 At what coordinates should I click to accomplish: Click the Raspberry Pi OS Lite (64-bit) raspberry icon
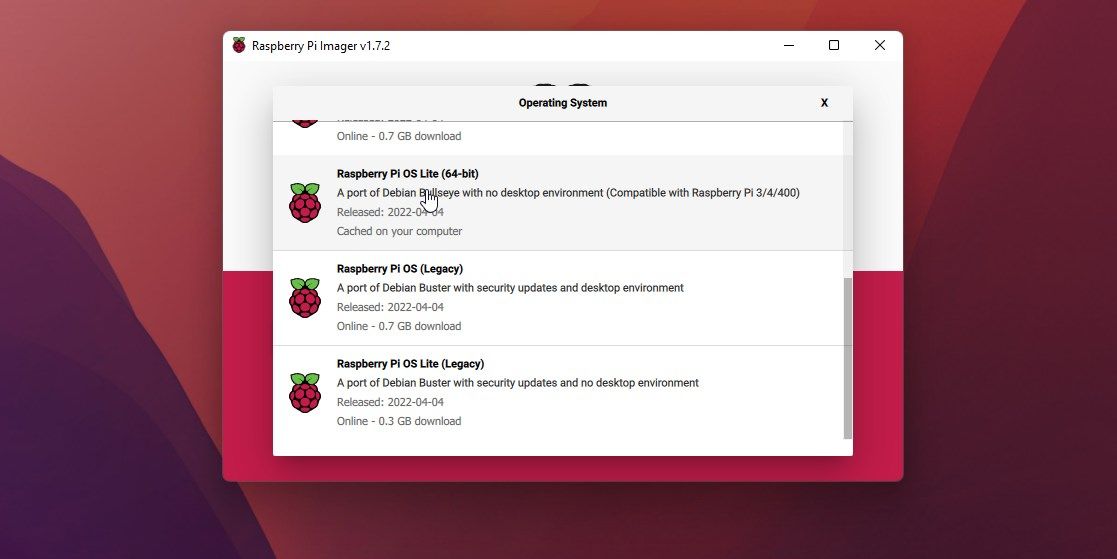click(305, 203)
